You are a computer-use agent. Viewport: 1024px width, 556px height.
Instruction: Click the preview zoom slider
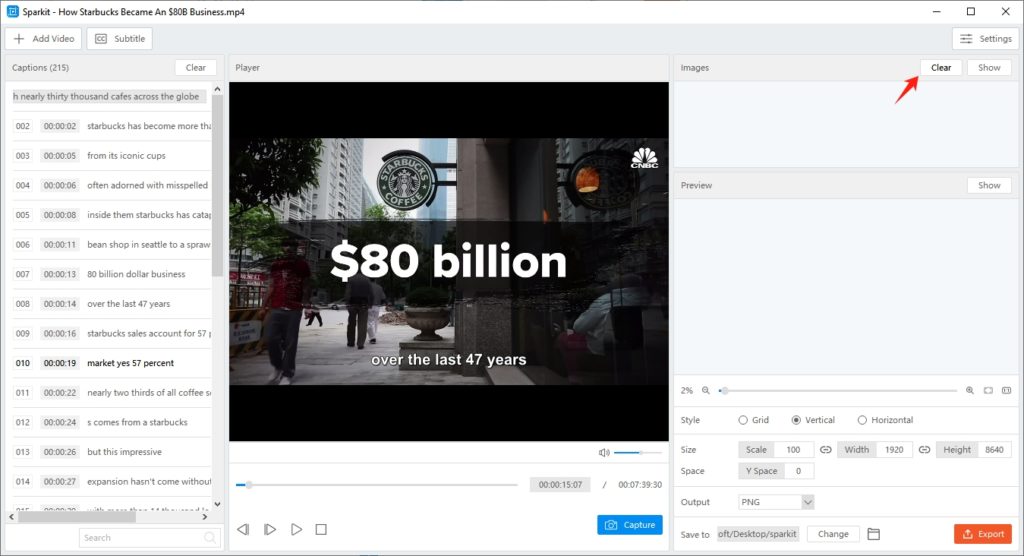coord(838,391)
